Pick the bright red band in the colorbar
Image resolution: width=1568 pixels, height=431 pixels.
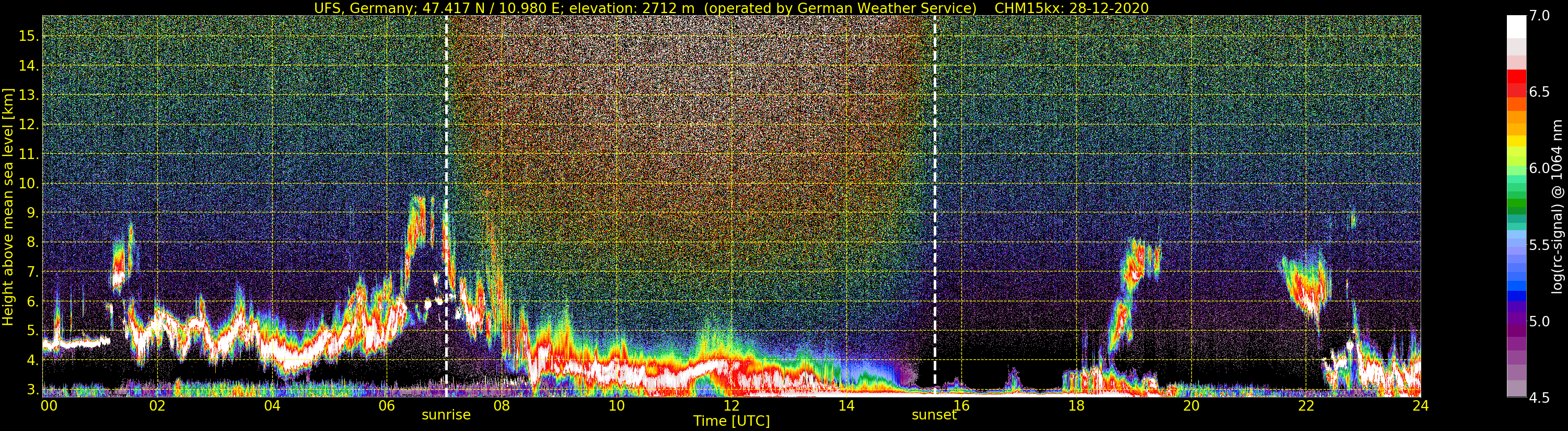(1516, 77)
